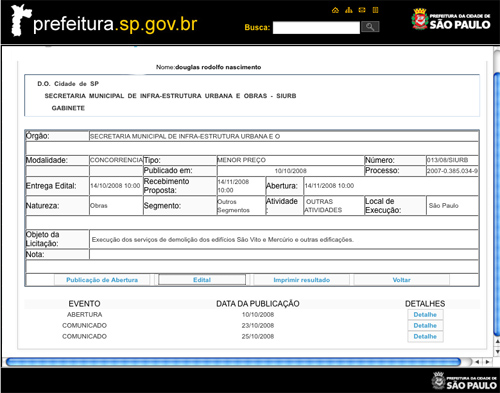500x393 pixels.
Task: Click the vertical scrollbar thumb
Action: 497,203
